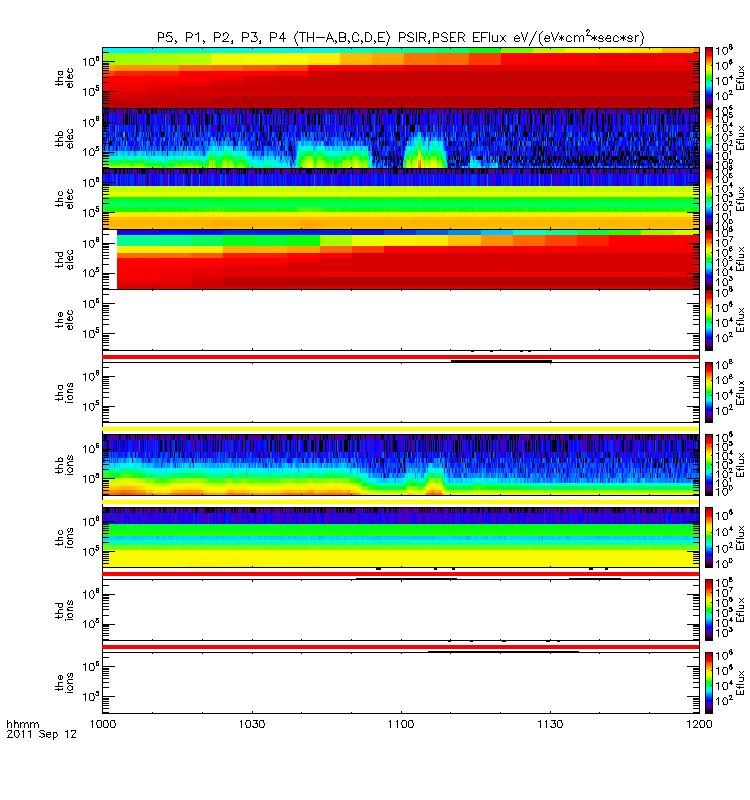The image size is (750, 800).
Task: Select the yellow bar below thb ions panel
Action: 401,502
